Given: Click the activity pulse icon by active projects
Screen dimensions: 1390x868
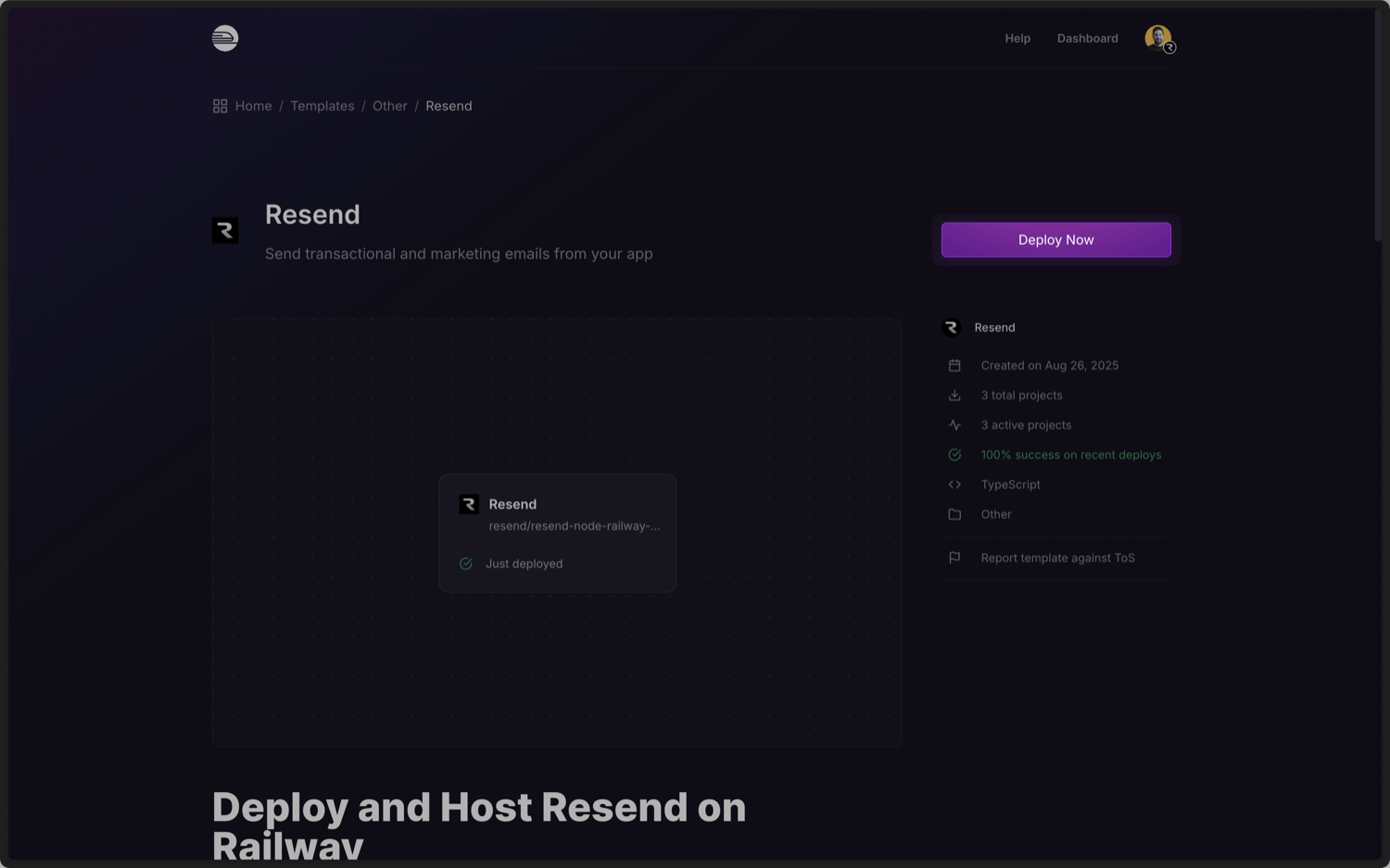Looking at the screenshot, I should tap(954, 425).
